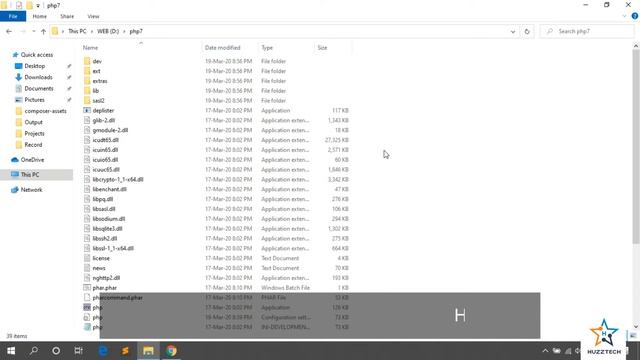Open the View ribbon tab

(93, 16)
